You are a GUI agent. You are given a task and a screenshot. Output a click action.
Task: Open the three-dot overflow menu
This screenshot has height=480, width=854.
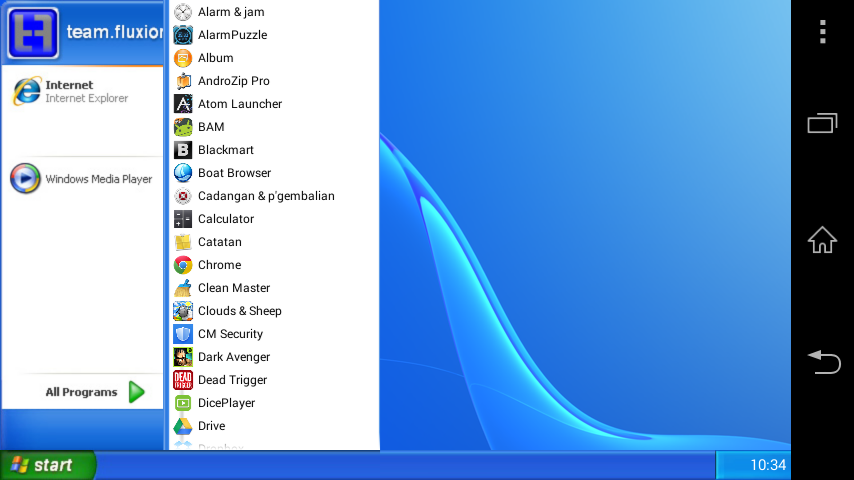pyautogui.click(x=823, y=32)
